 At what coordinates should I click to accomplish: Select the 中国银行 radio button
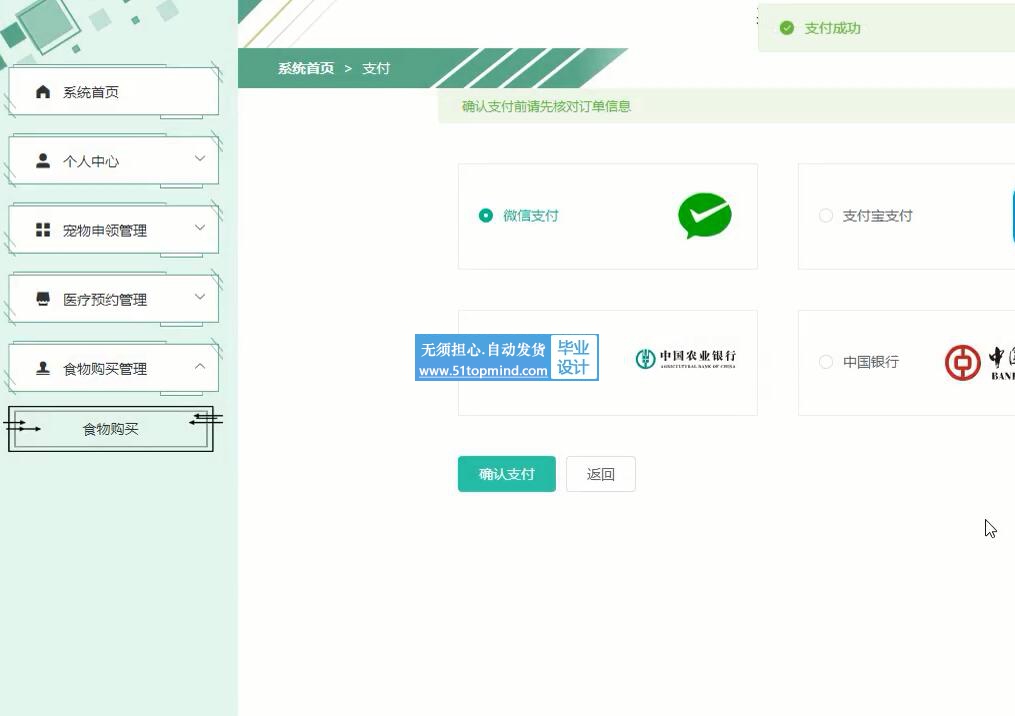click(826, 362)
